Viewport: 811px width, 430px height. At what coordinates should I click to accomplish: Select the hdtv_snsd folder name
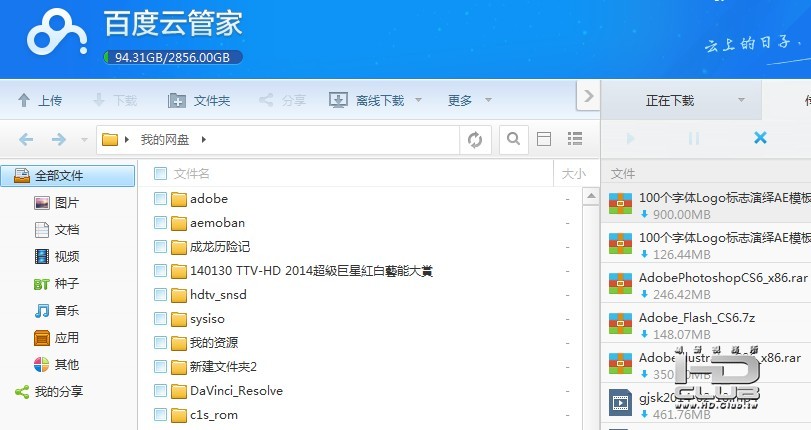[x=218, y=295]
